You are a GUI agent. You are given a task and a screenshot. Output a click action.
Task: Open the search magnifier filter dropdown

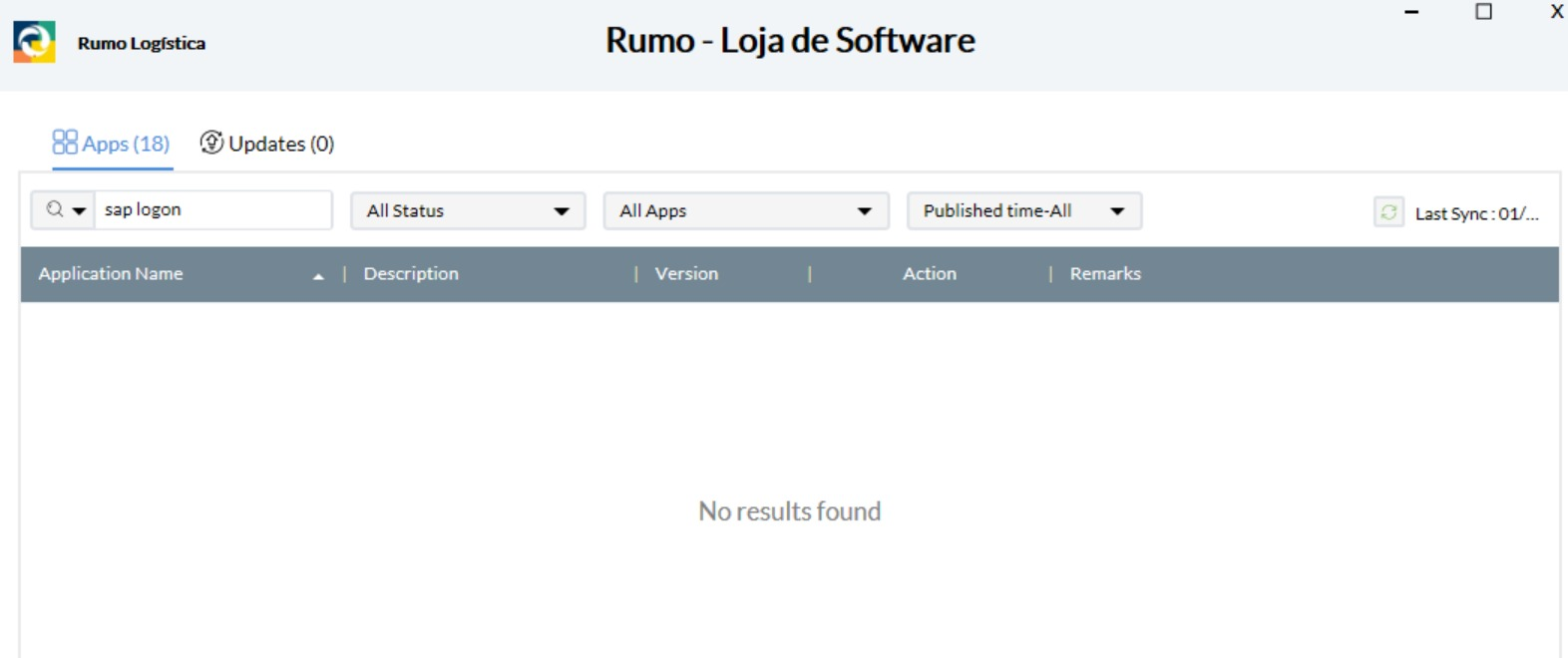(63, 210)
